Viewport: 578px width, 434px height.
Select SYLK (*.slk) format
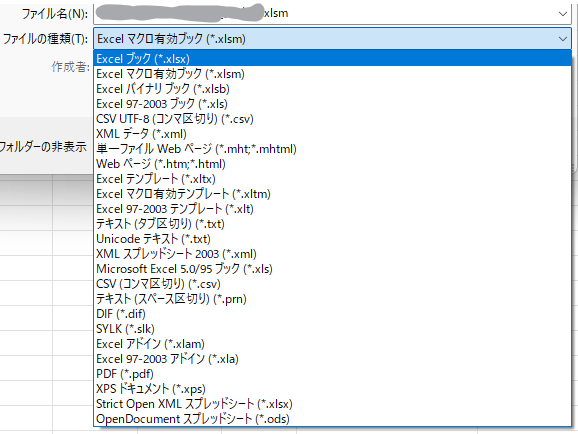coord(332,329)
